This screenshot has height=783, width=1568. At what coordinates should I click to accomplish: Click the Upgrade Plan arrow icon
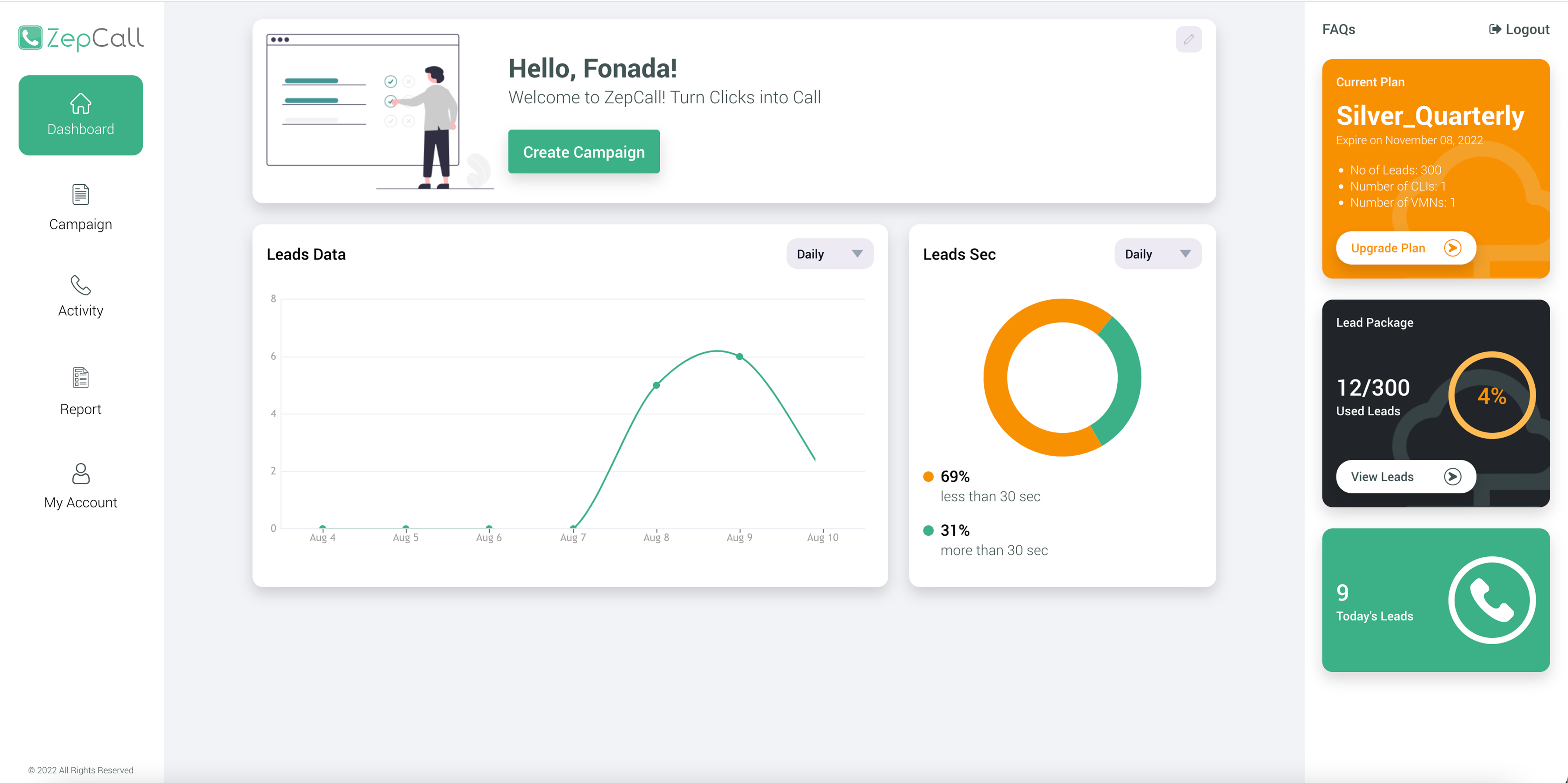click(1452, 248)
